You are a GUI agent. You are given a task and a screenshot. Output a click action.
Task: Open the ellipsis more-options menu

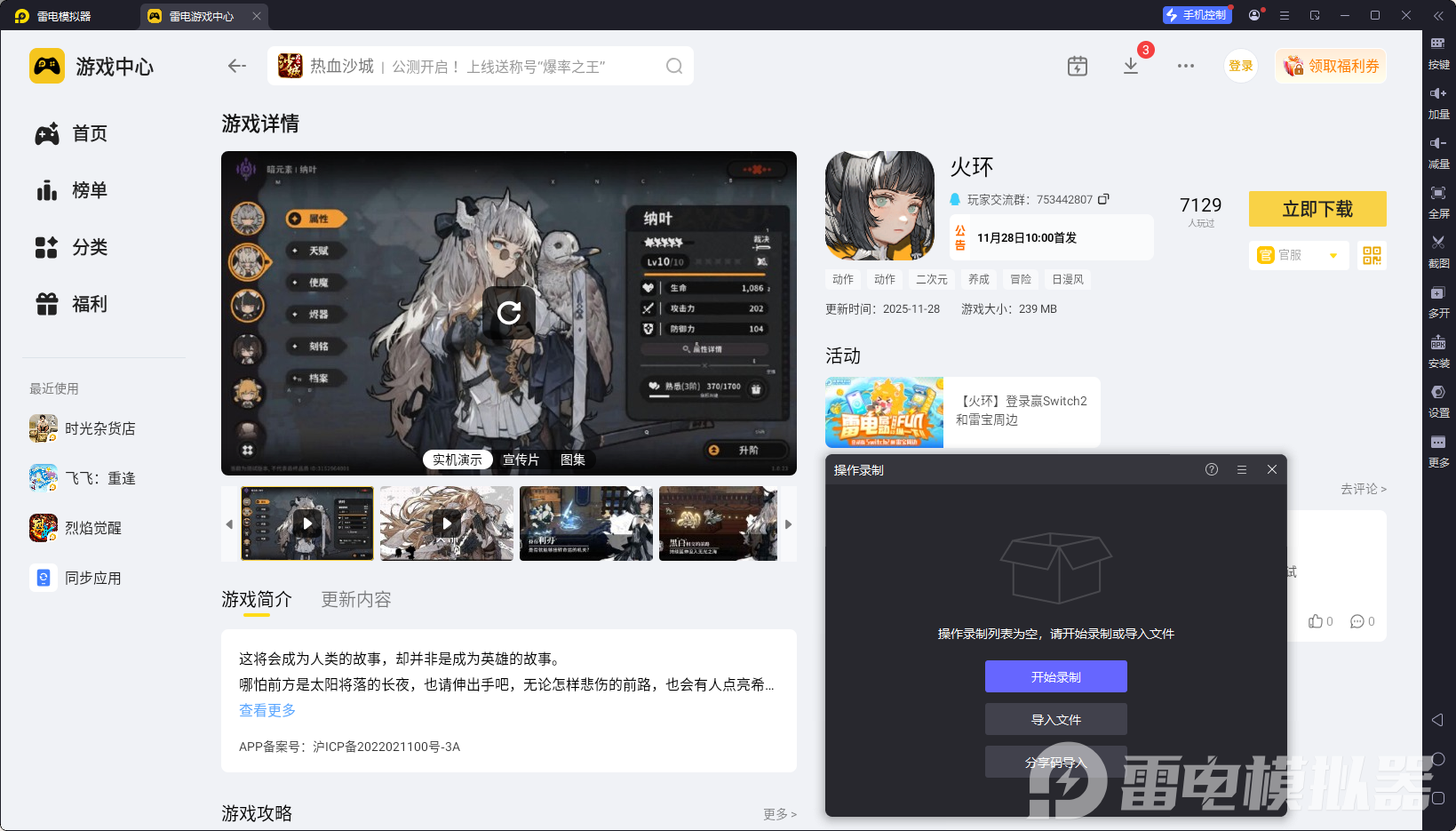coord(1185,65)
